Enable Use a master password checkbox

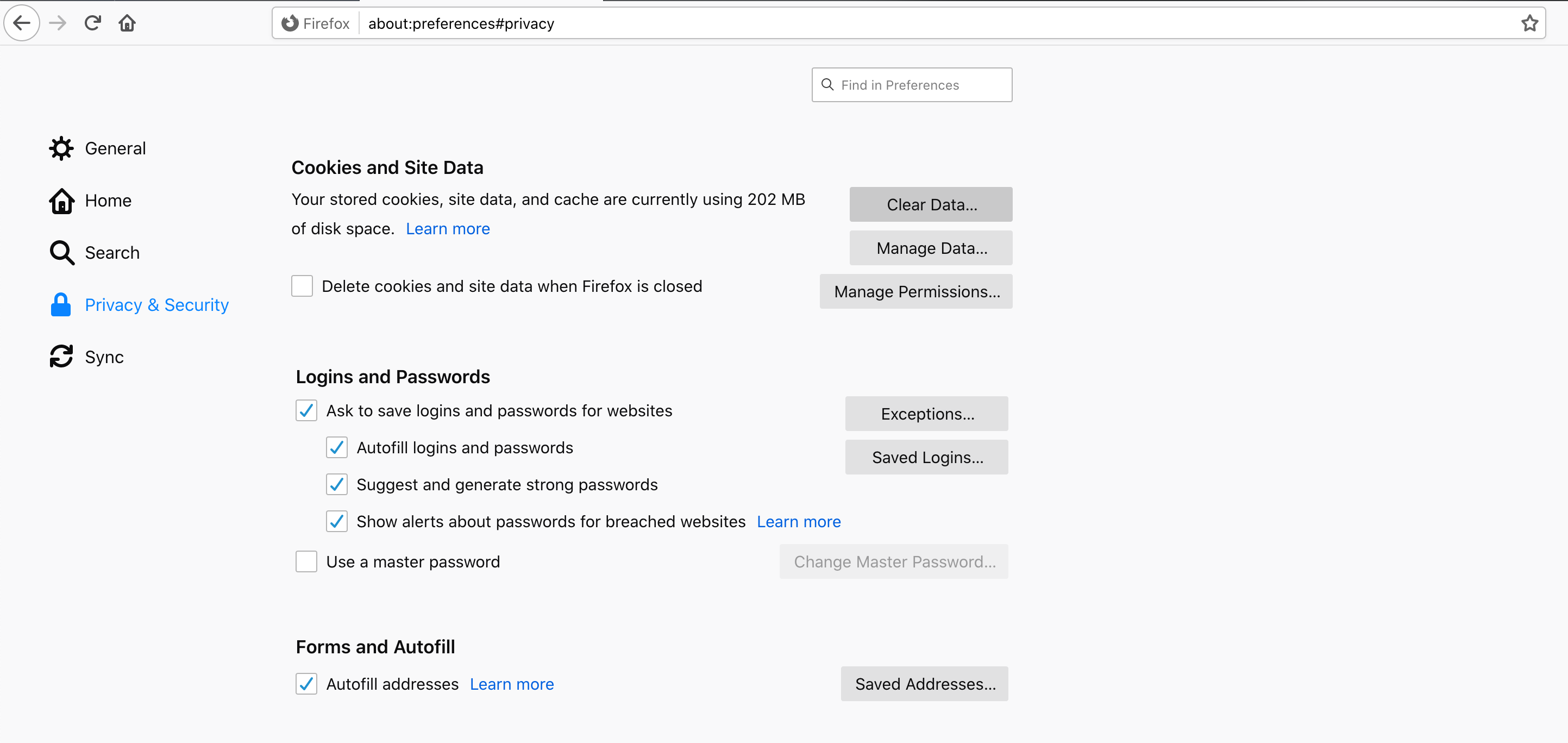pyautogui.click(x=306, y=561)
